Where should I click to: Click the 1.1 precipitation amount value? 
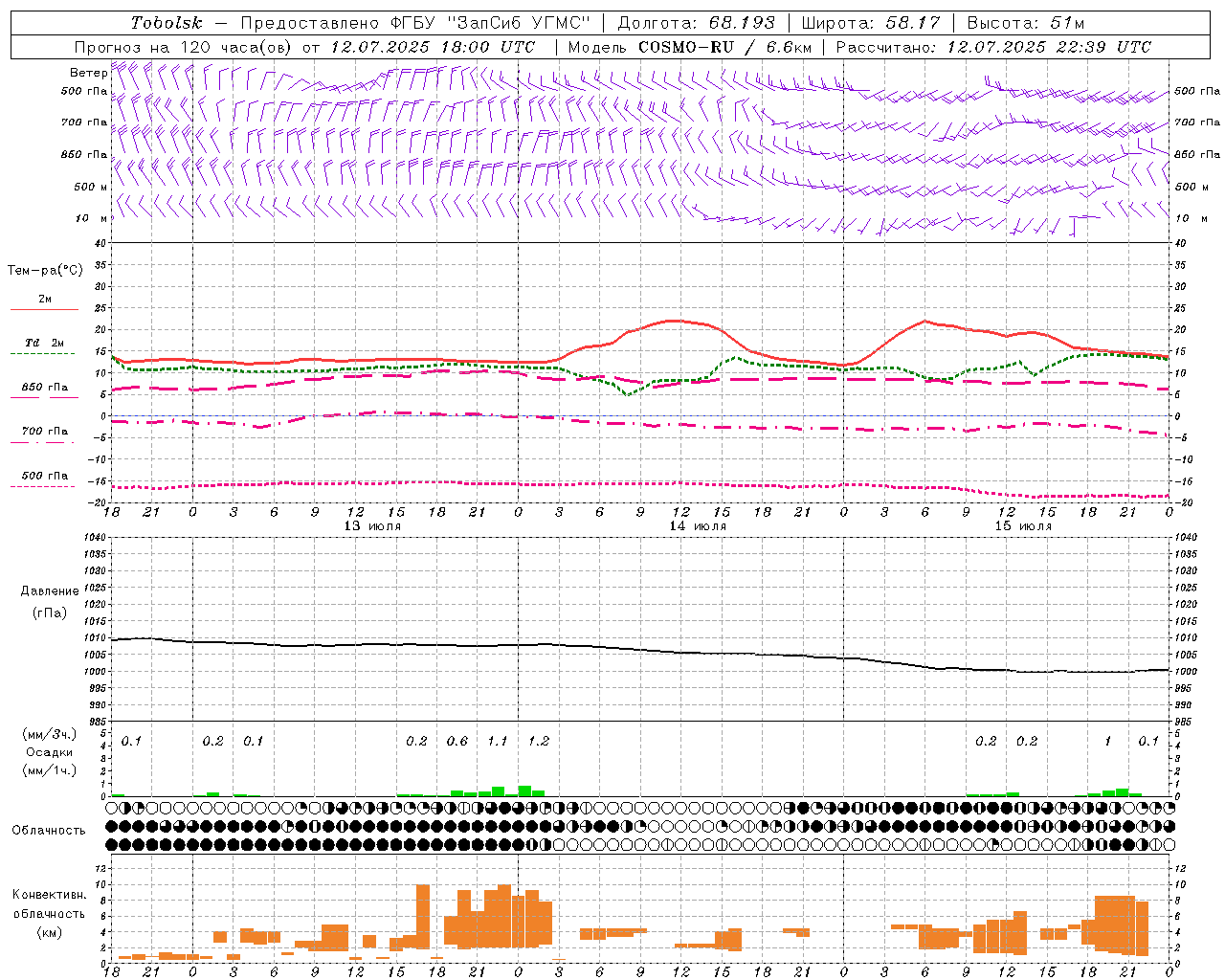tap(498, 742)
